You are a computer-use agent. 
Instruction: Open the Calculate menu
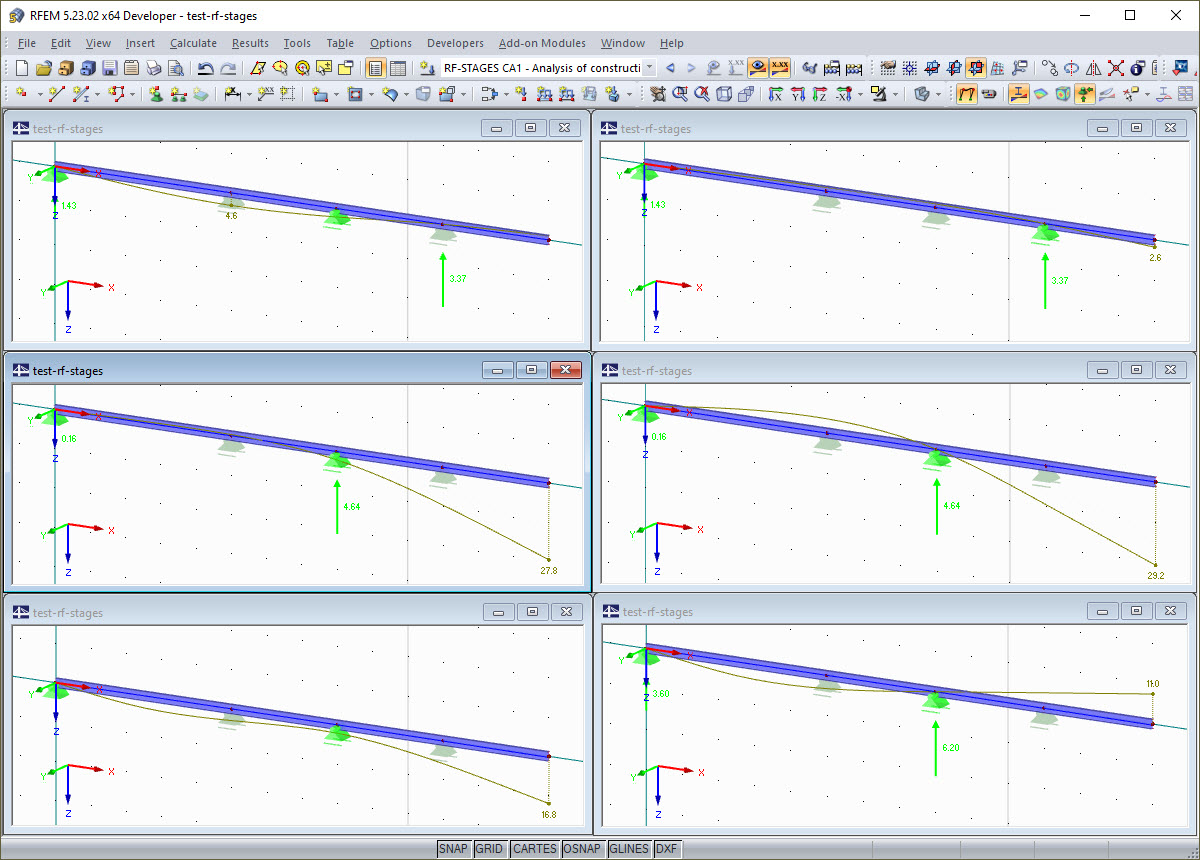[193, 43]
